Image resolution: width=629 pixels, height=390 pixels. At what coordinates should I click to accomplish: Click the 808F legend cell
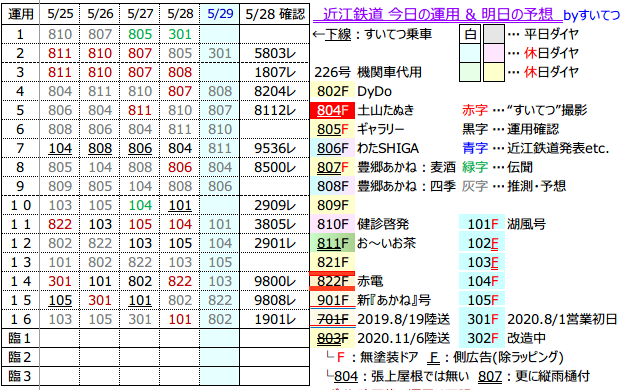point(333,186)
